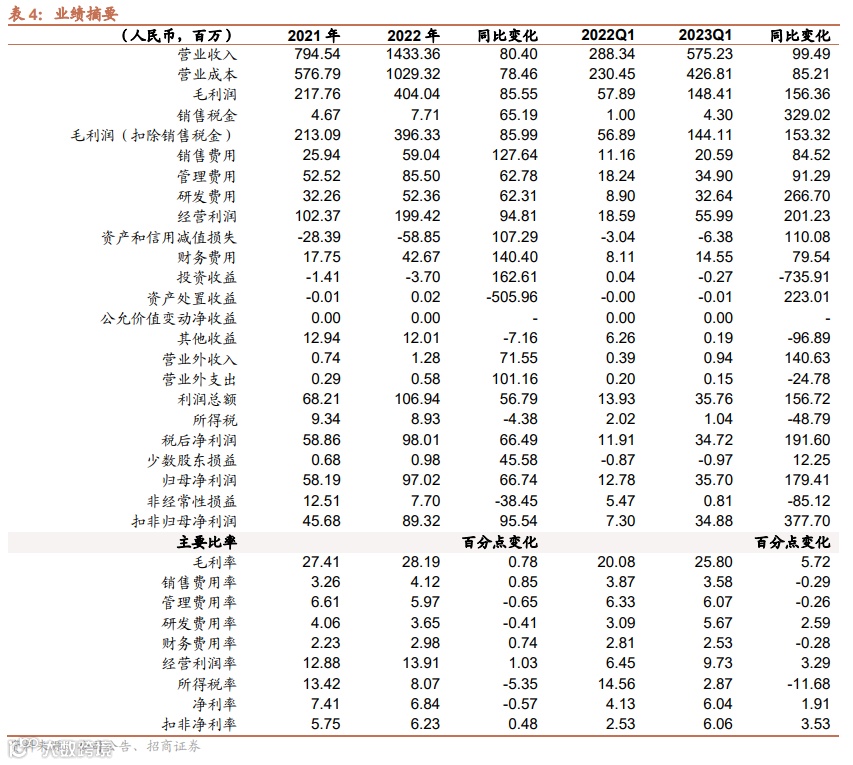This screenshot has height=765, width=853.
Task: Click the 管理费用 row label
Action: point(207,176)
